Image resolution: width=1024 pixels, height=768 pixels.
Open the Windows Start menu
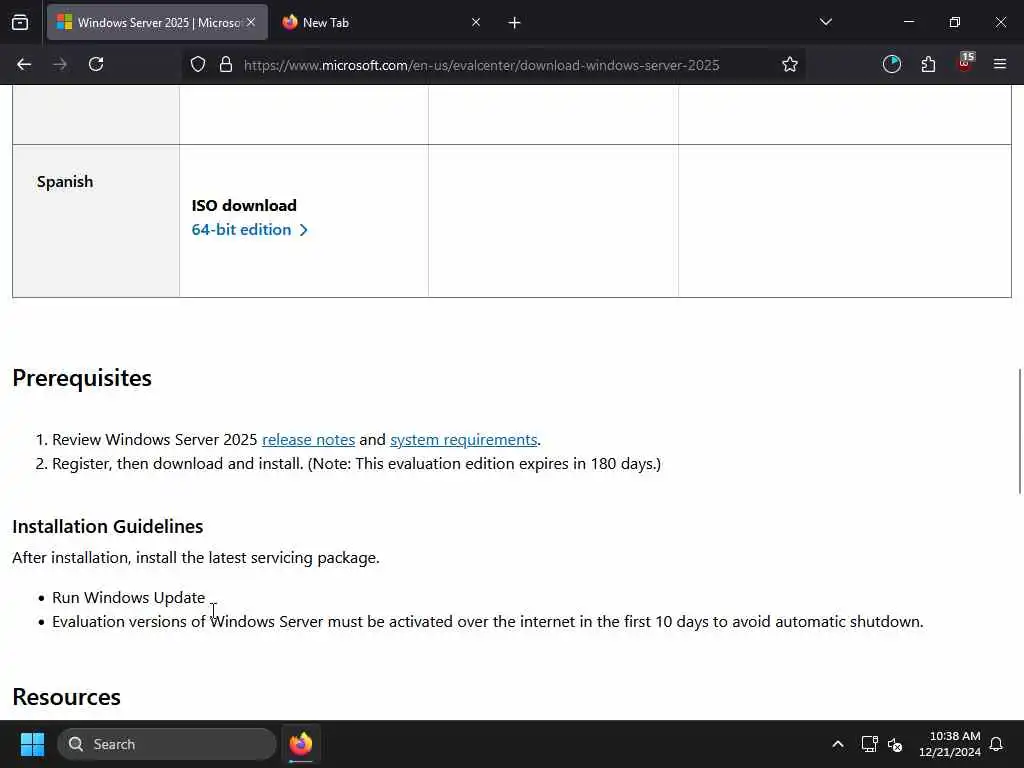32,744
